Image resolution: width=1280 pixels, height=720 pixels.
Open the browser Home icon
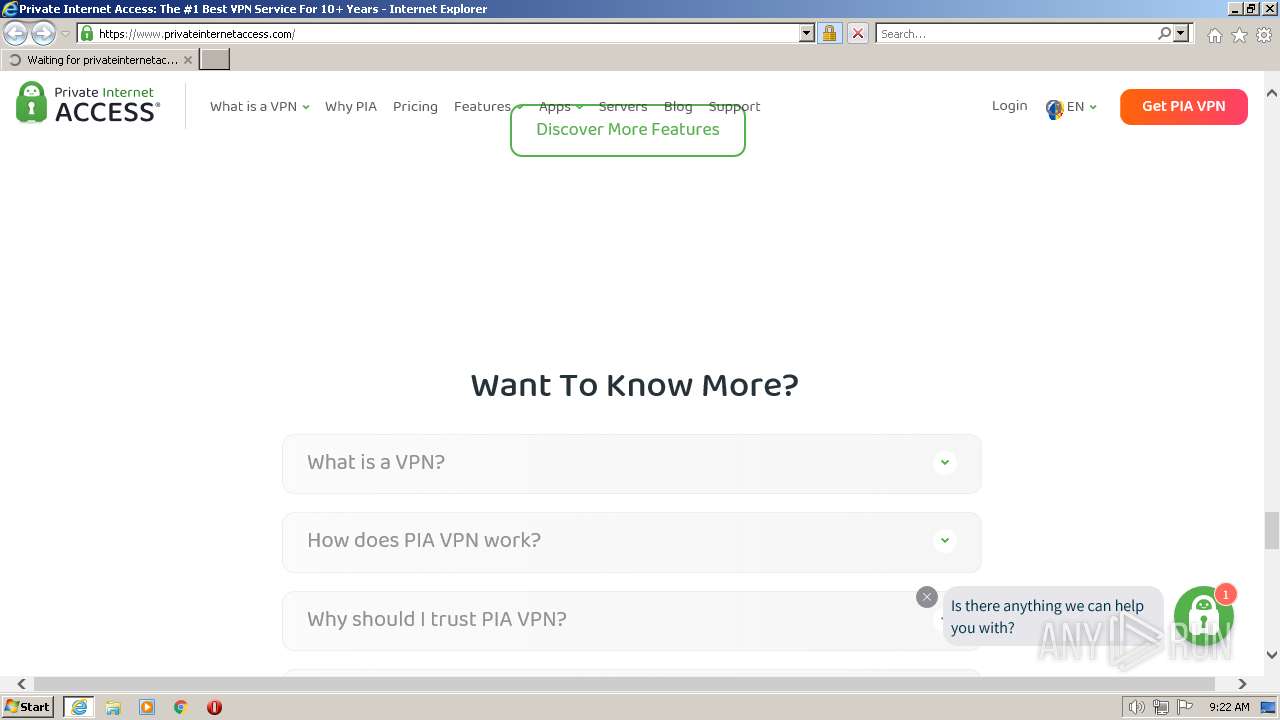coord(1214,35)
